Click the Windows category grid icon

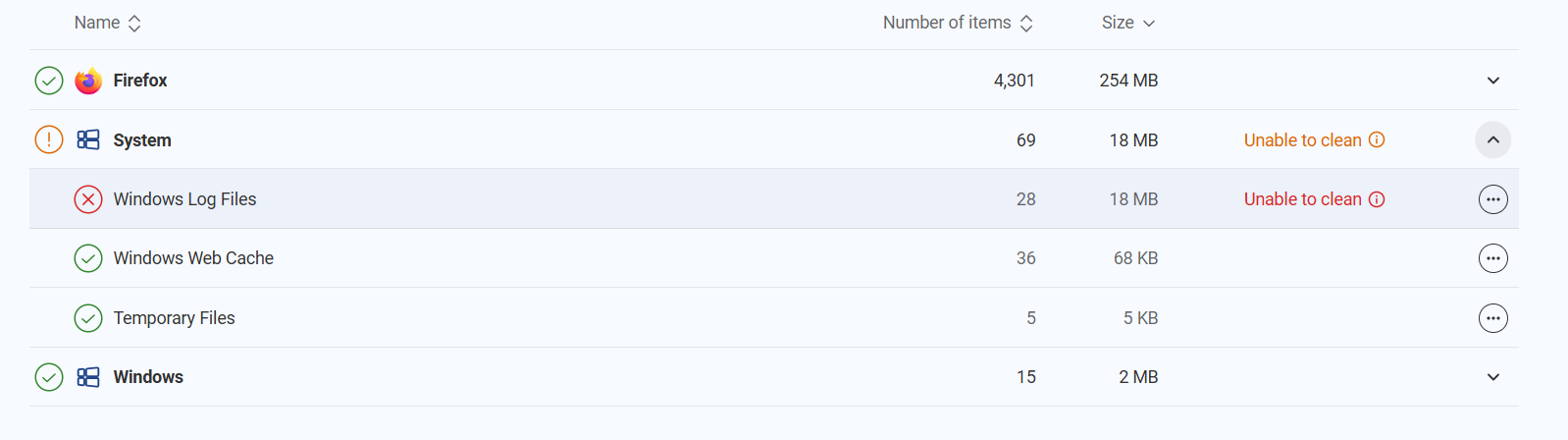click(x=88, y=377)
